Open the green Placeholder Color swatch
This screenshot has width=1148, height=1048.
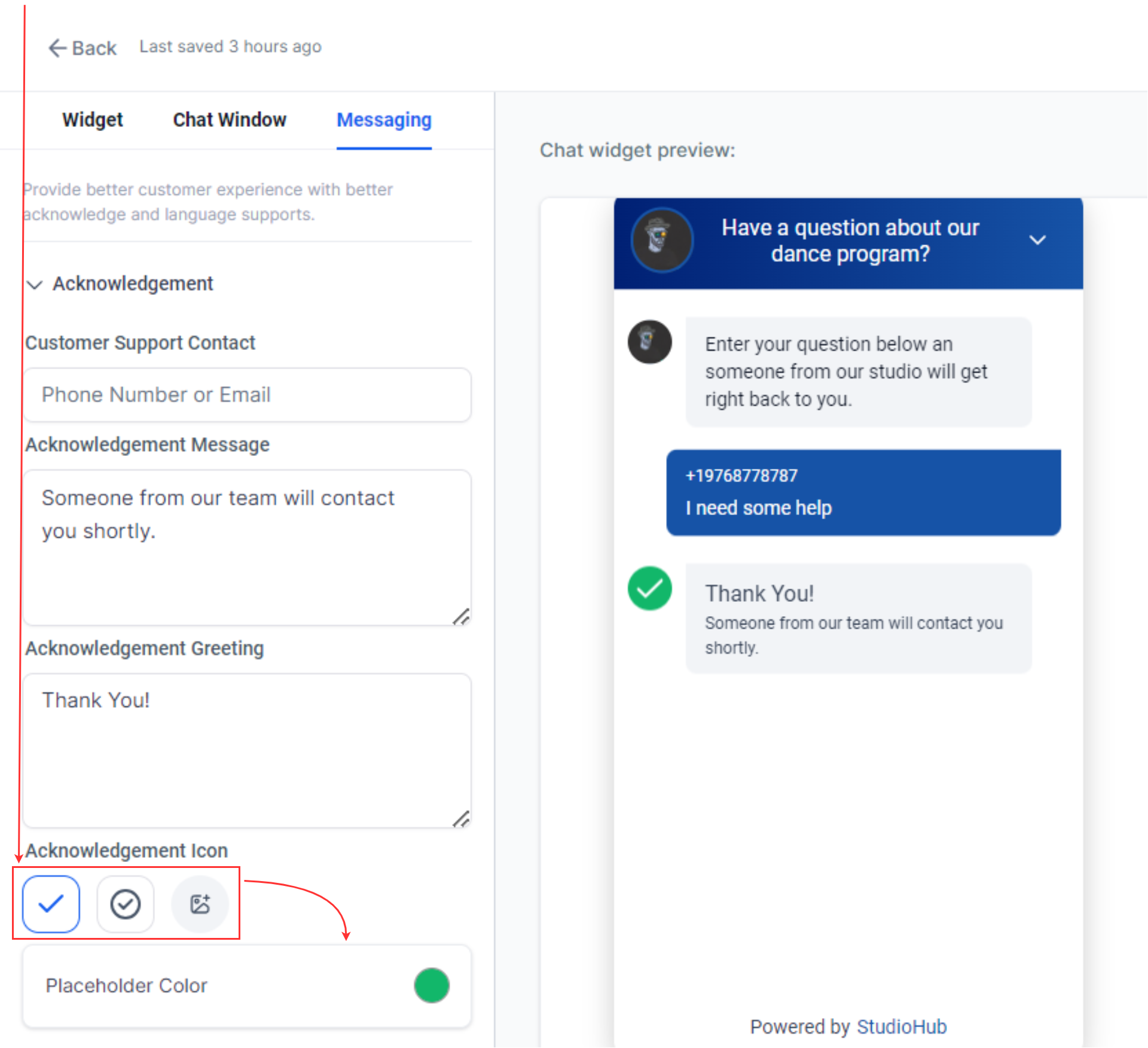pyautogui.click(x=431, y=985)
